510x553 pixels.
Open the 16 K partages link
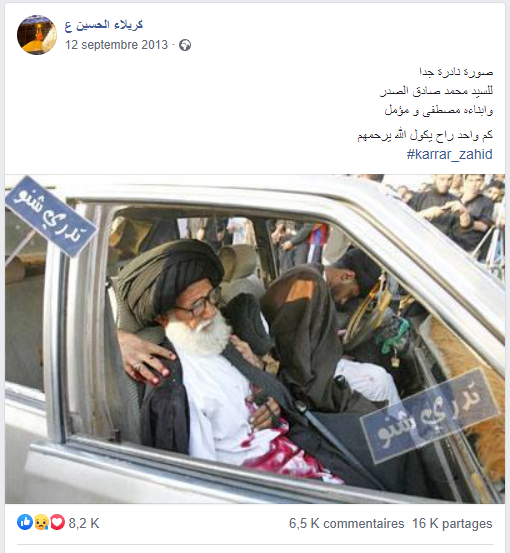tap(452, 523)
